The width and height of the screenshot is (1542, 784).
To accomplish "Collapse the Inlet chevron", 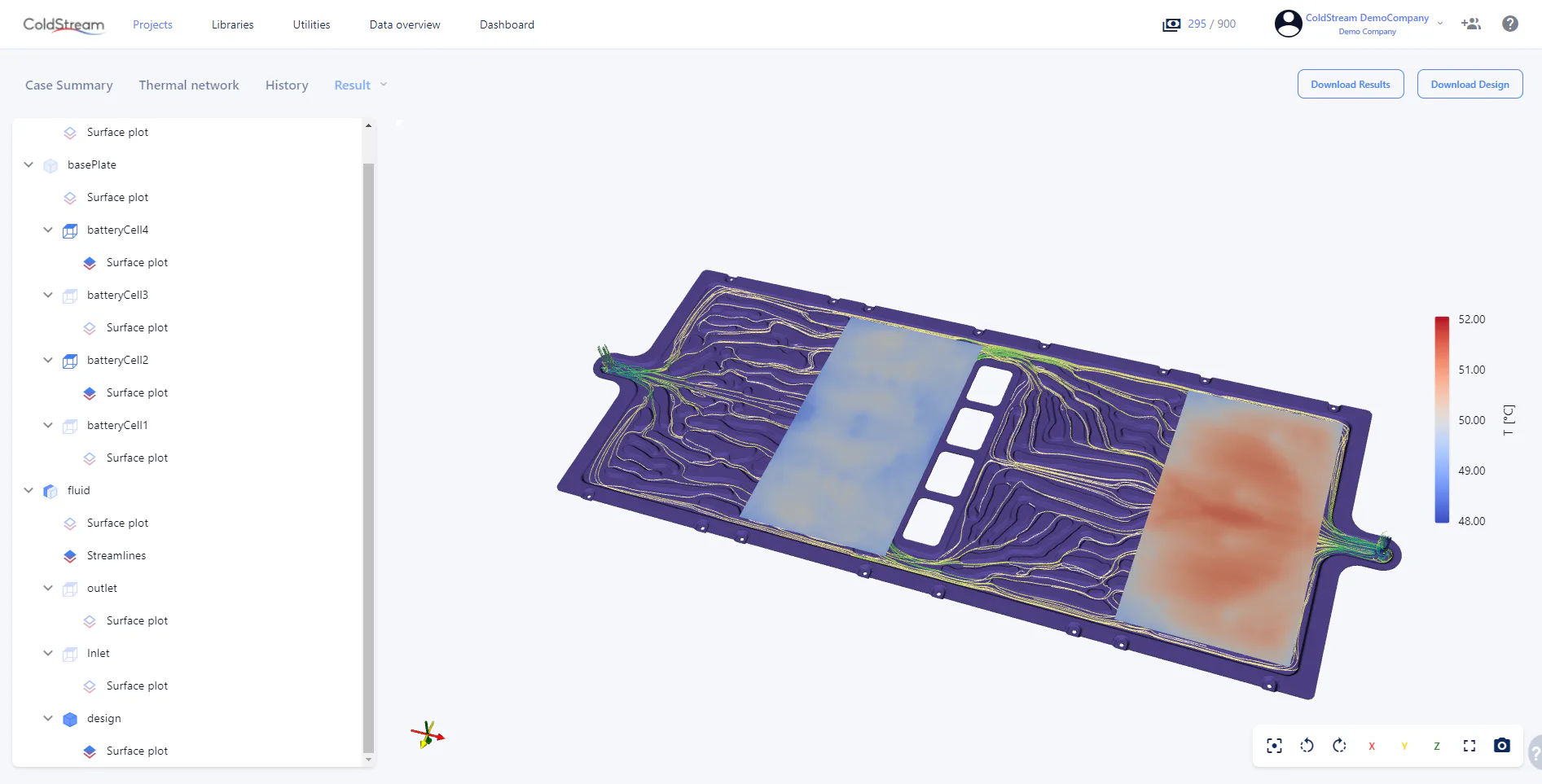I will coord(48,653).
